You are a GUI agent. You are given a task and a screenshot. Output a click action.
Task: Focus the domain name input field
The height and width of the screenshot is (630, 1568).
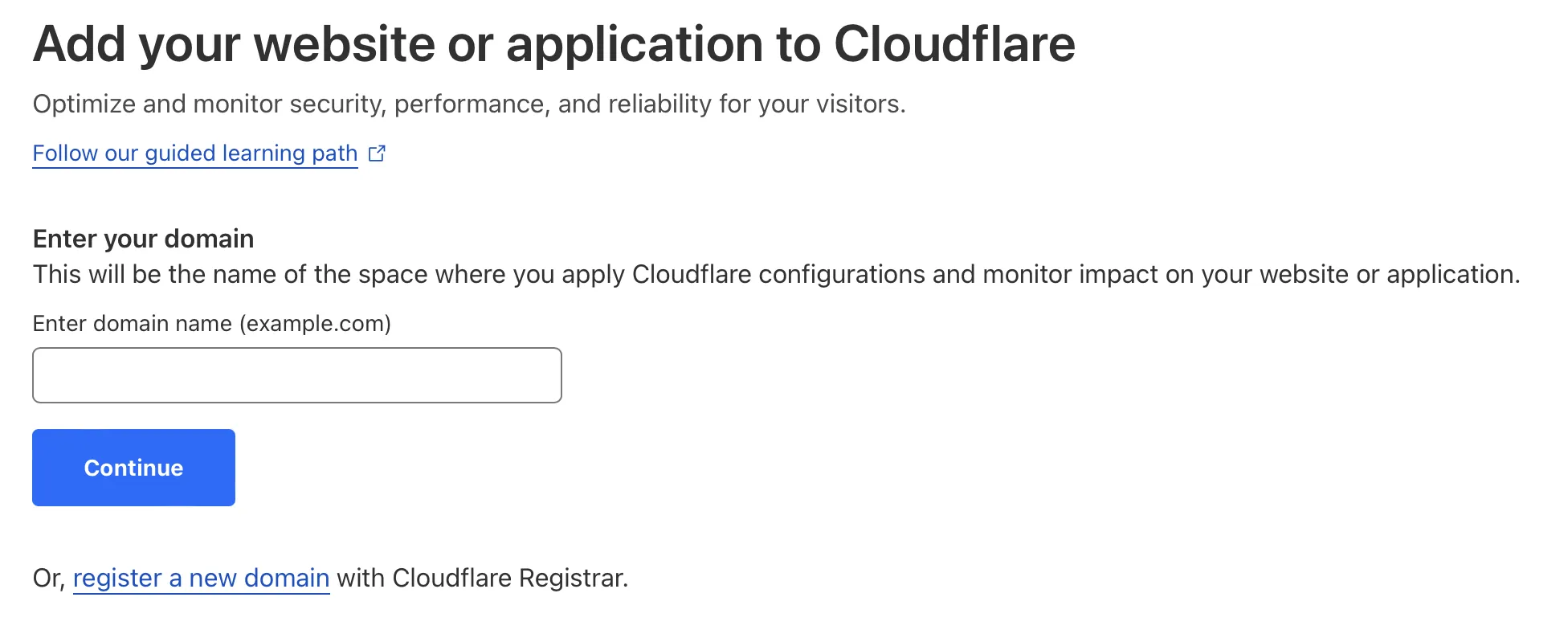(296, 375)
